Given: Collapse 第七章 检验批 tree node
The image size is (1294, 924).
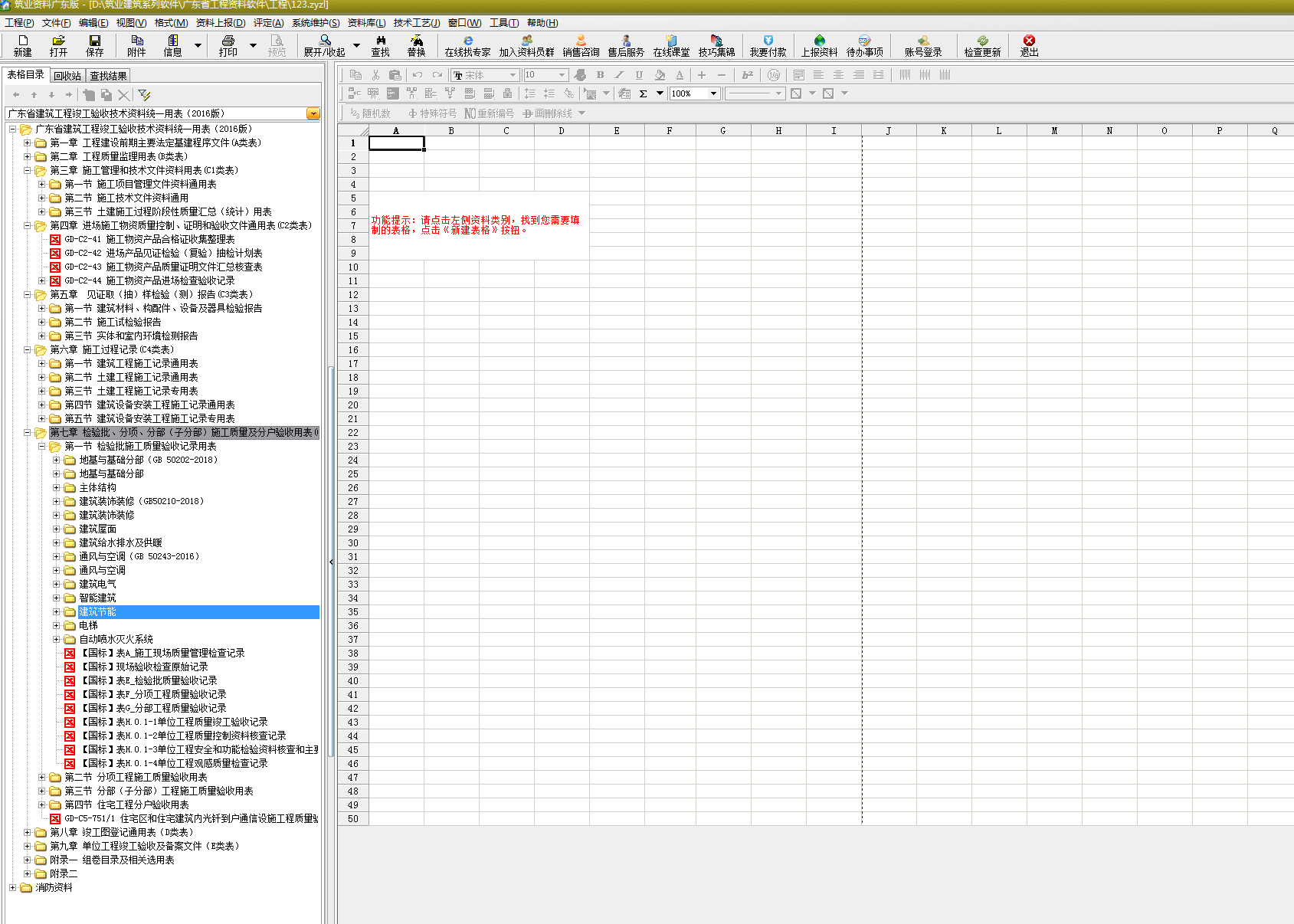Looking at the screenshot, I should point(27,433).
